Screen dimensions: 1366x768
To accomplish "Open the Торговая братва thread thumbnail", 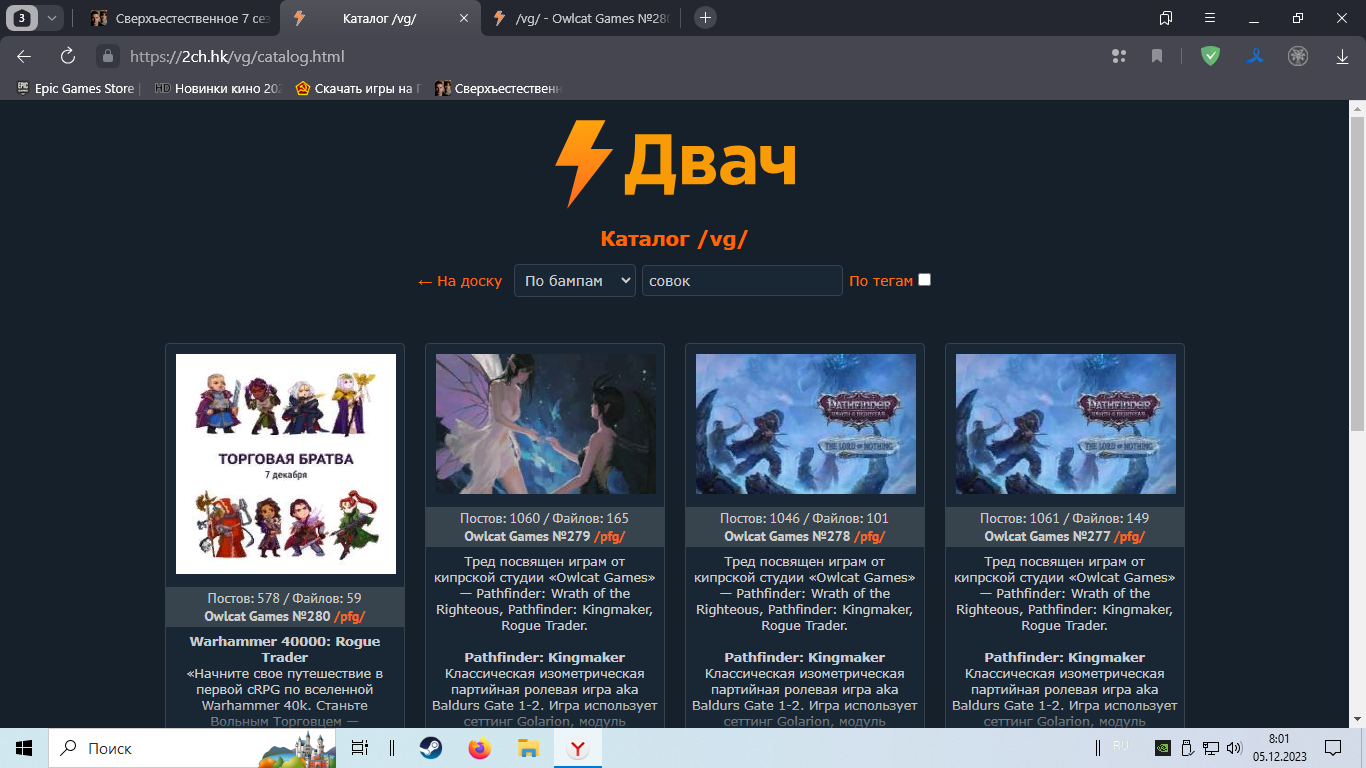I will click(x=286, y=464).
